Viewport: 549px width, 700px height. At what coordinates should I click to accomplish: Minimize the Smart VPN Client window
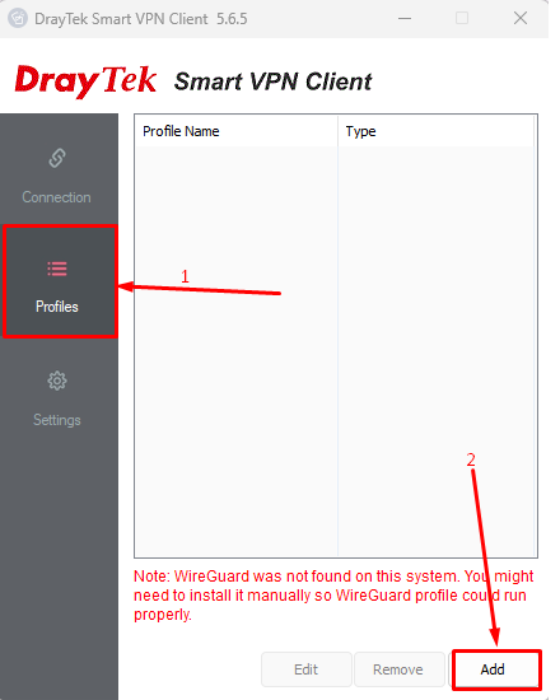click(405, 18)
